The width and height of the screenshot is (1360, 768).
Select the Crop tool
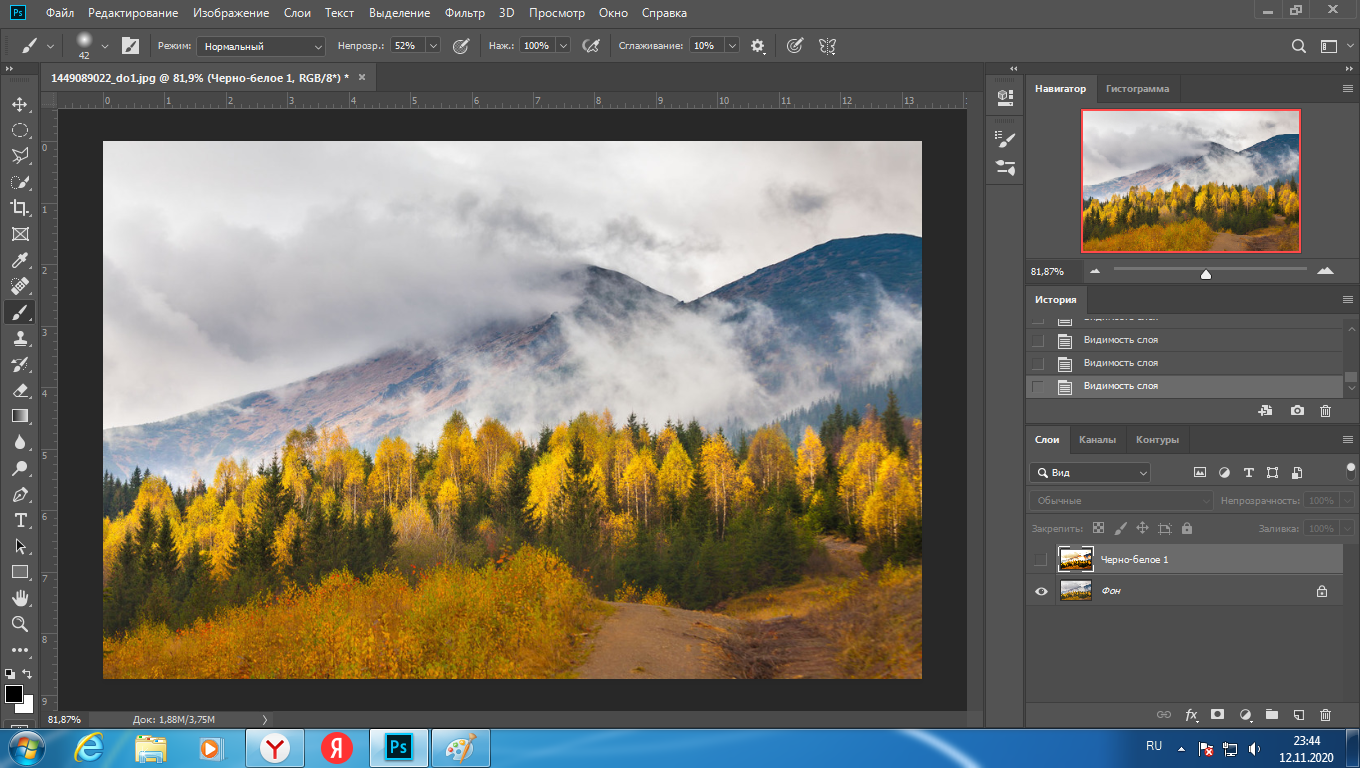coord(20,208)
